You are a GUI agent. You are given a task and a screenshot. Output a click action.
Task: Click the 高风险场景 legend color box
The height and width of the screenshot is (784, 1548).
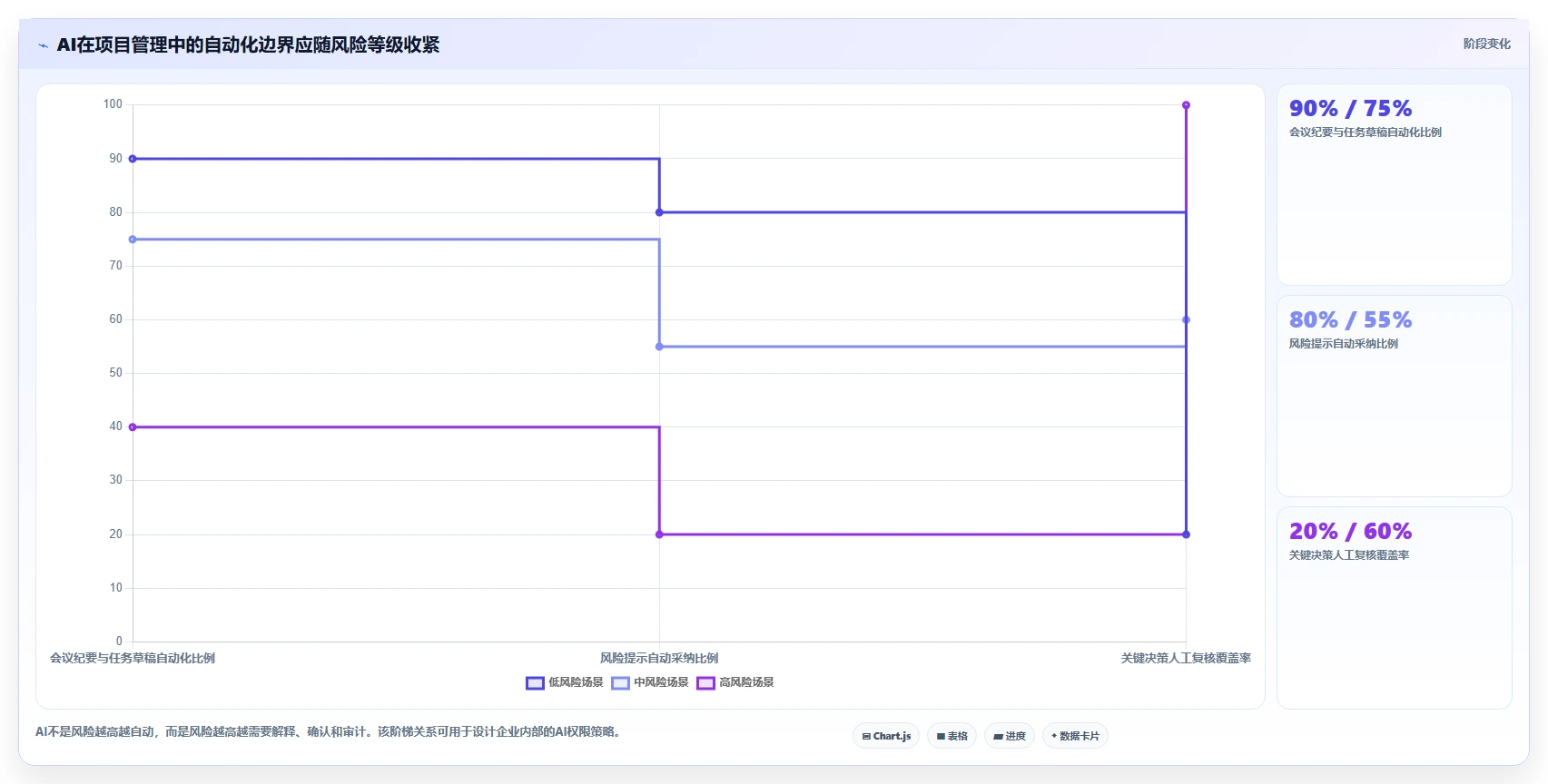[705, 683]
